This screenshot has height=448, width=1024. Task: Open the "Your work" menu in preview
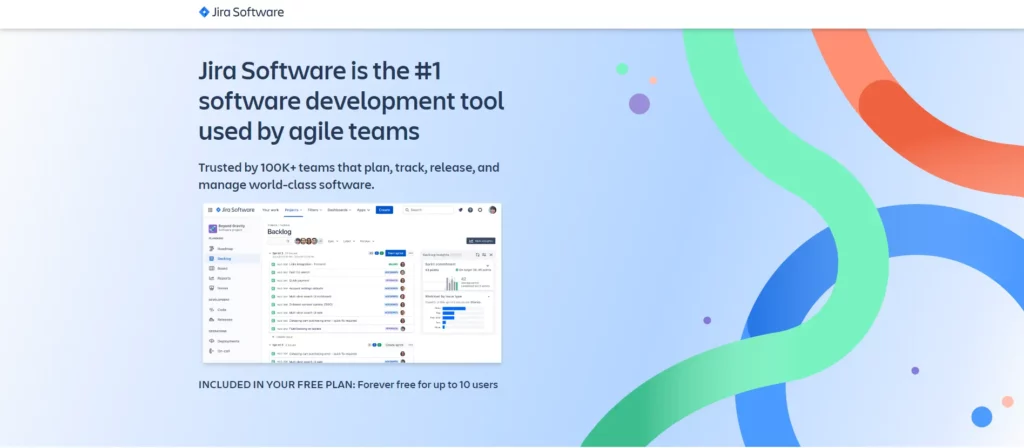click(x=270, y=210)
